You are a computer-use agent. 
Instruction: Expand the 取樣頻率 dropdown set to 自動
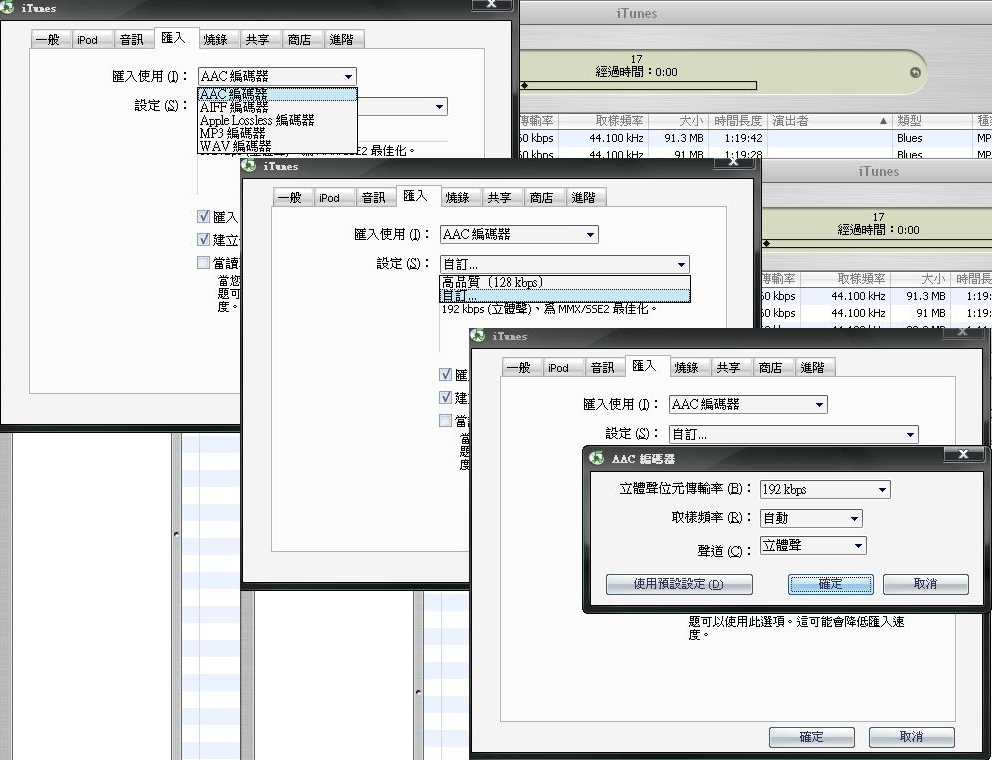click(x=810, y=518)
